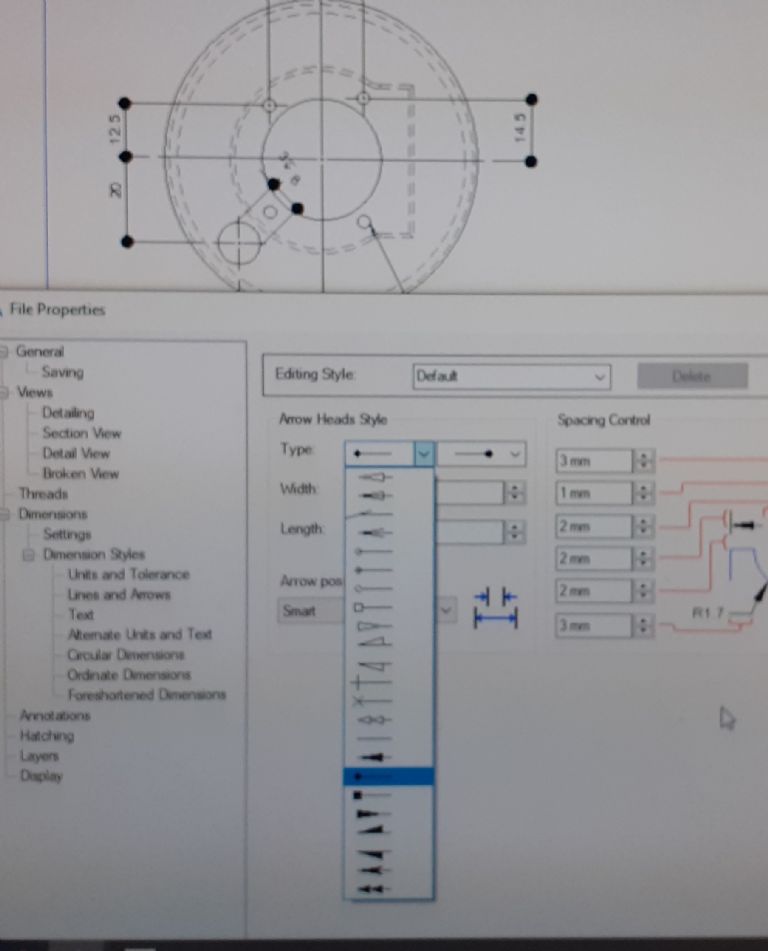This screenshot has width=768, height=951.
Task: Click the top 3 mm spacing field
Action: pyautogui.click(x=595, y=461)
